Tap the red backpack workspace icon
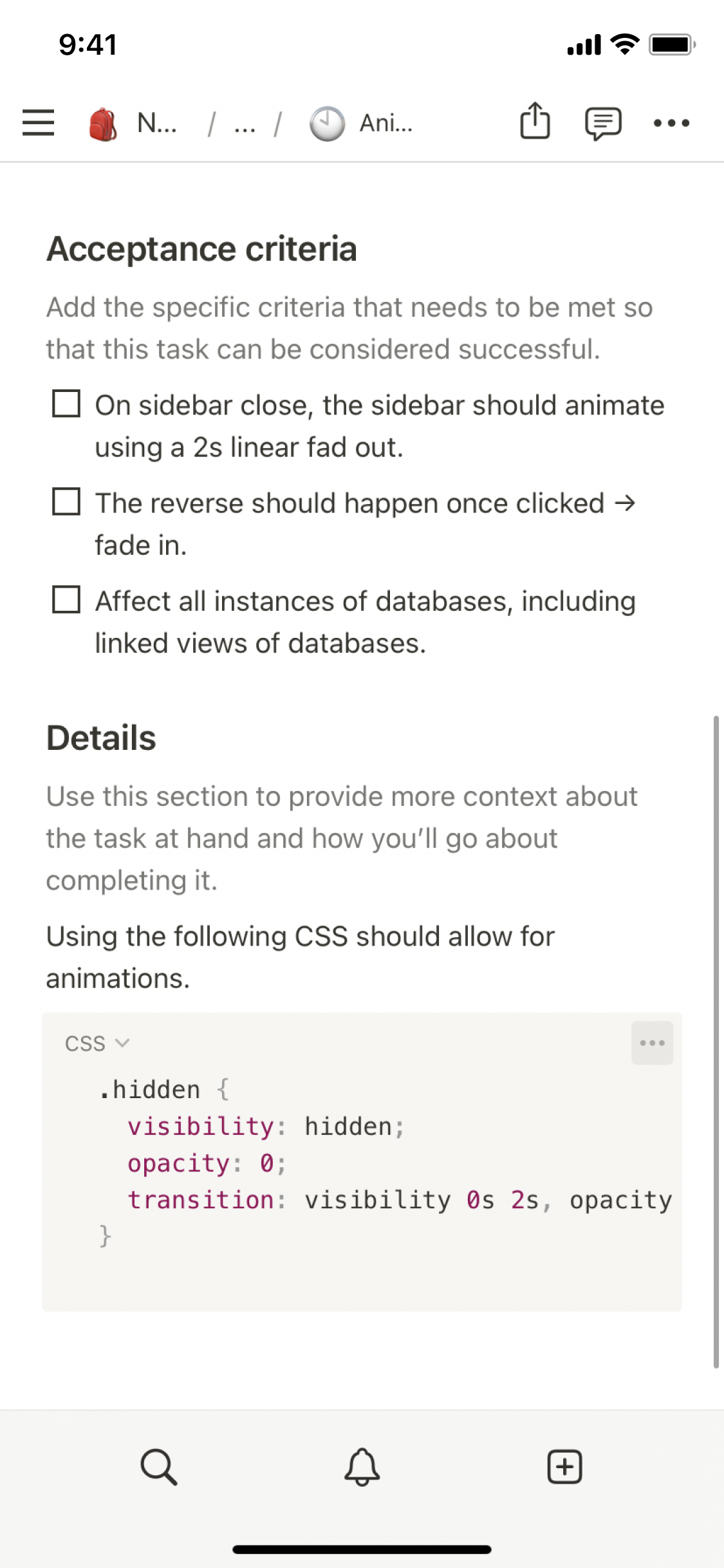The height and width of the screenshot is (1568, 724). click(x=103, y=123)
